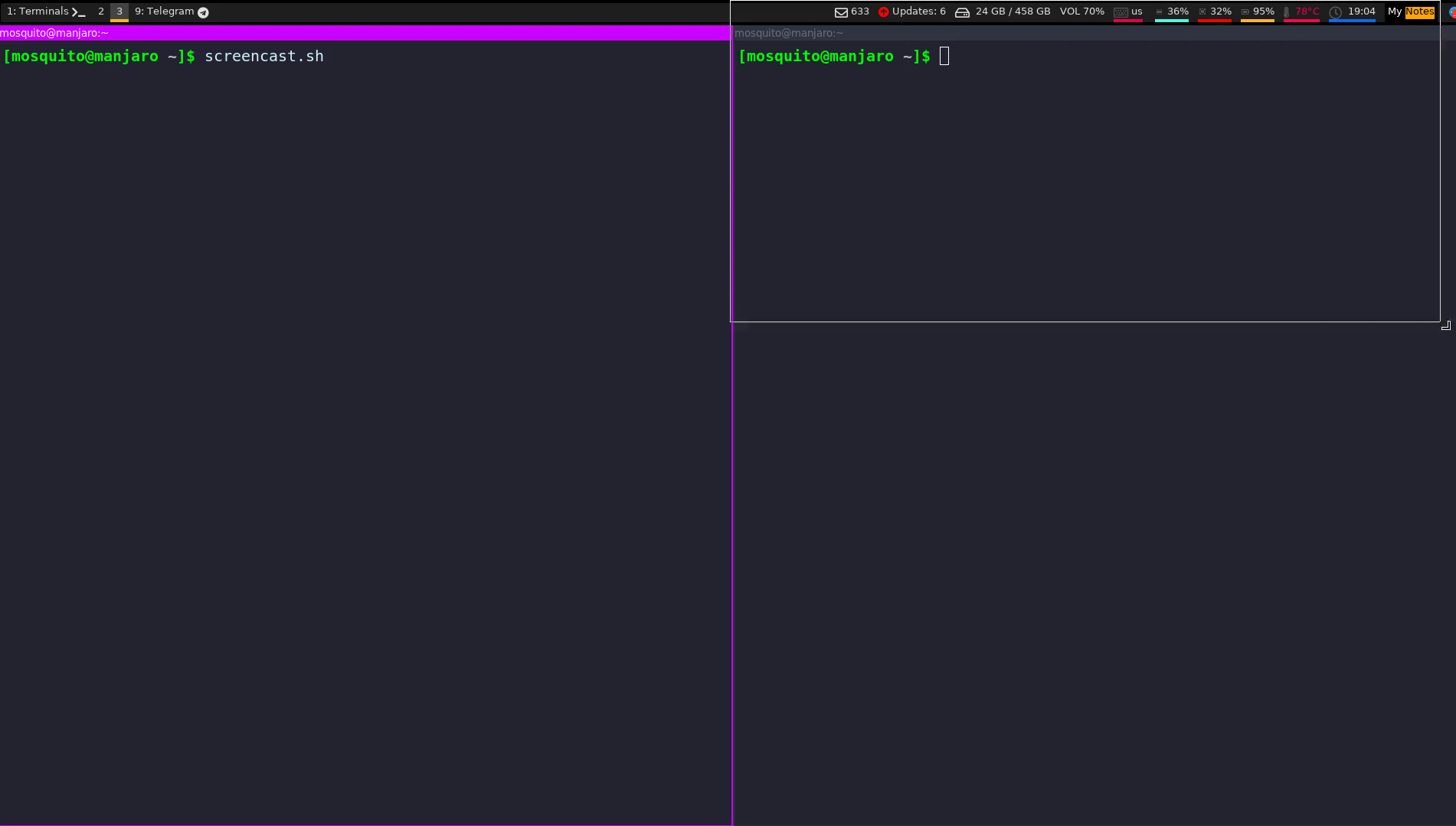The image size is (1456, 826).
Task: Click the disk drive usage icon
Action: point(962,12)
